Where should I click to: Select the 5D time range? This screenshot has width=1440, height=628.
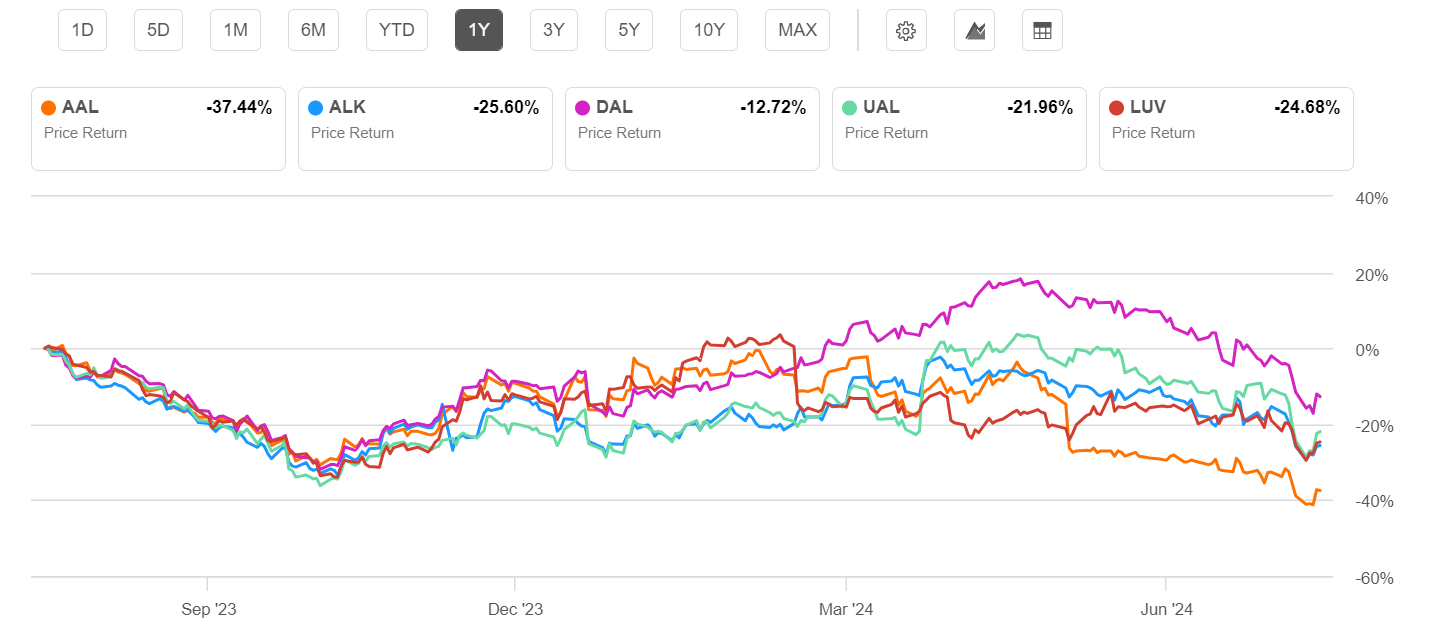158,30
